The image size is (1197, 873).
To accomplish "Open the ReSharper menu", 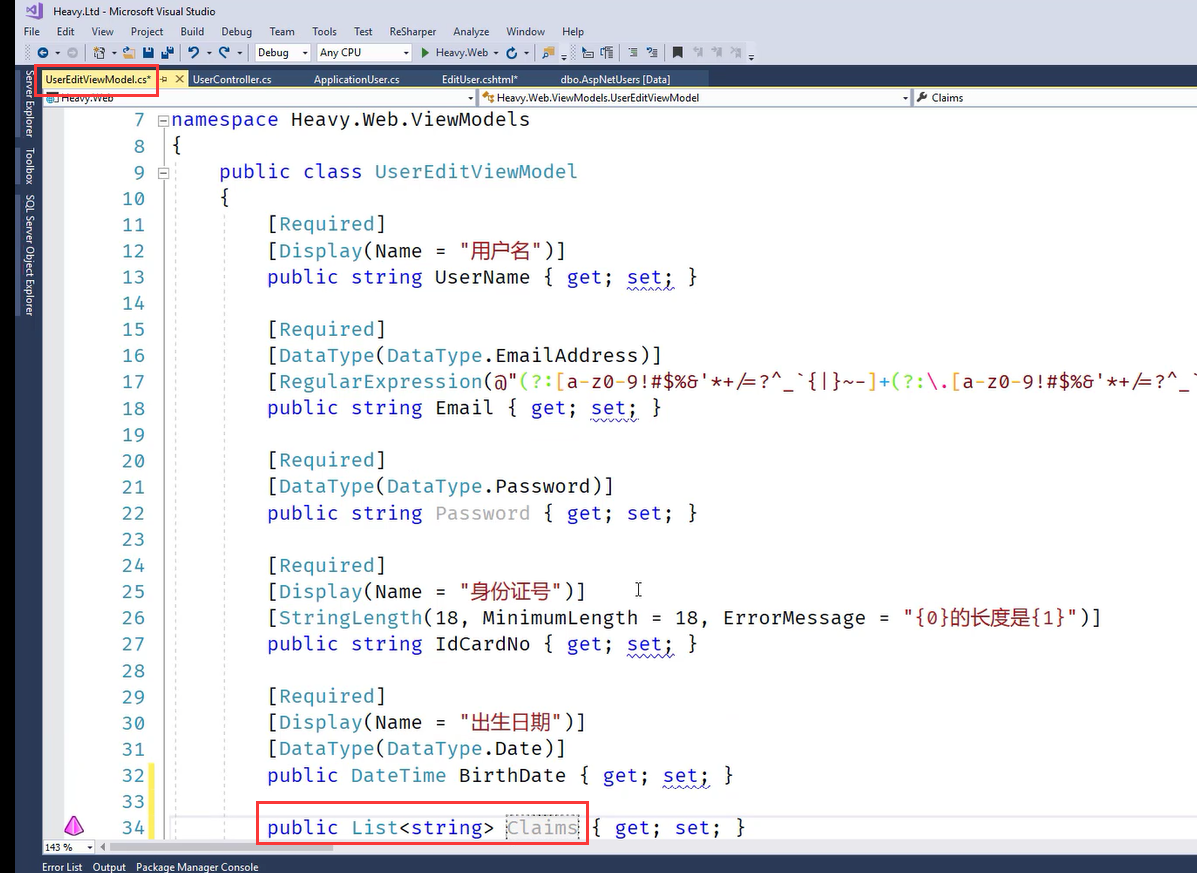I will point(412,32).
